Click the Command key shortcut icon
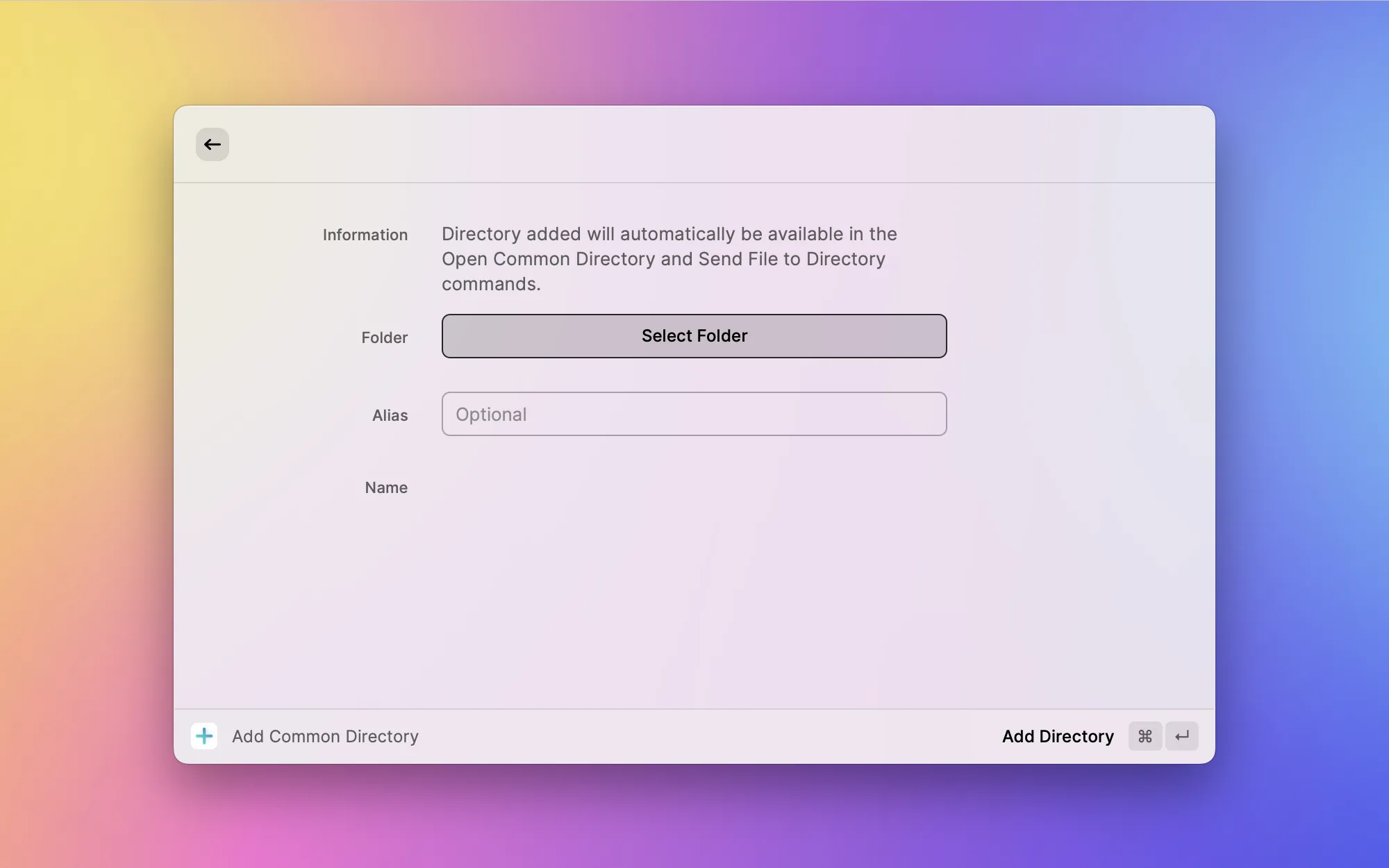Viewport: 1389px width, 868px height. pyautogui.click(x=1145, y=736)
